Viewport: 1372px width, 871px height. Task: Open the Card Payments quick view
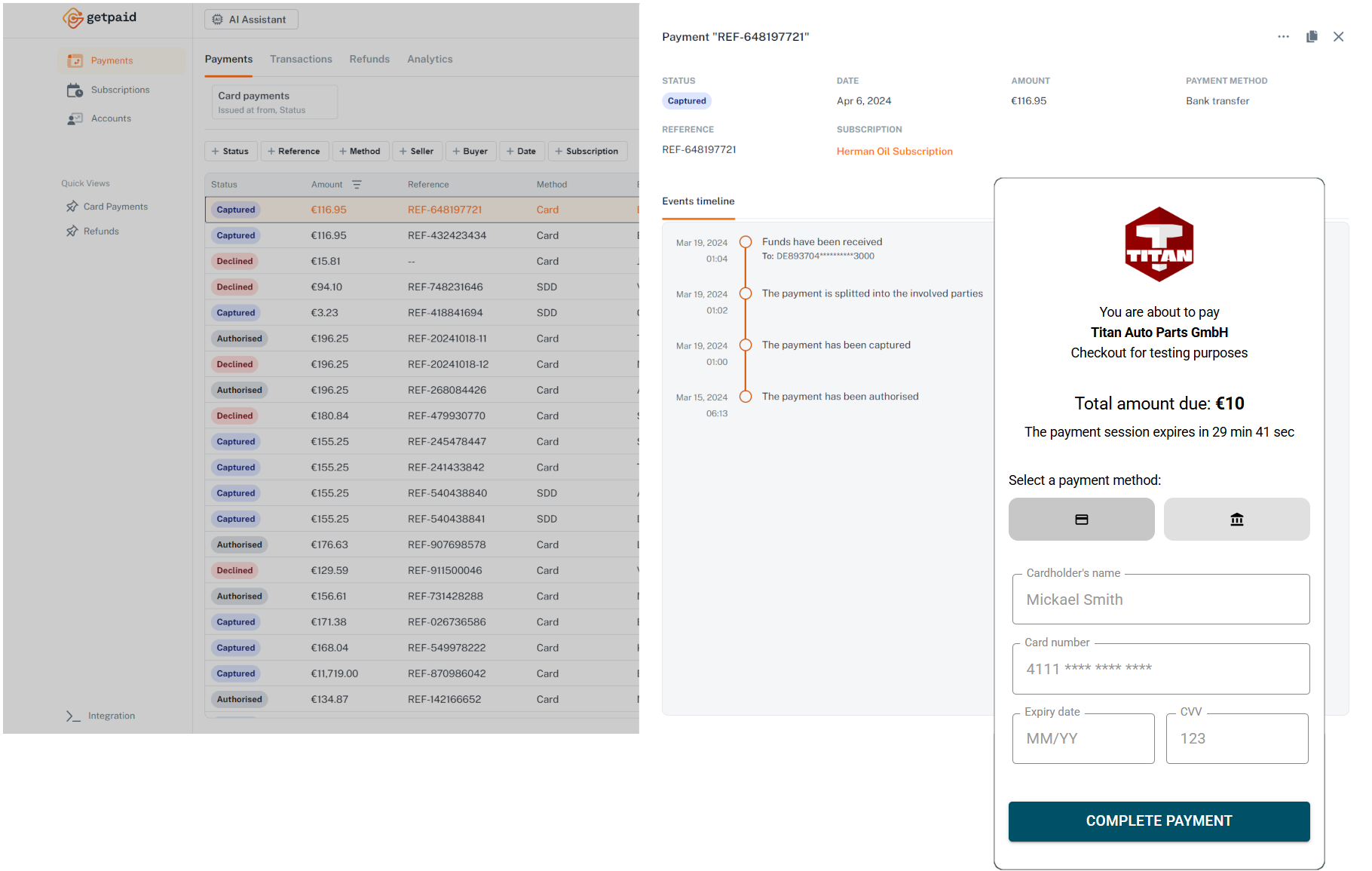point(115,206)
